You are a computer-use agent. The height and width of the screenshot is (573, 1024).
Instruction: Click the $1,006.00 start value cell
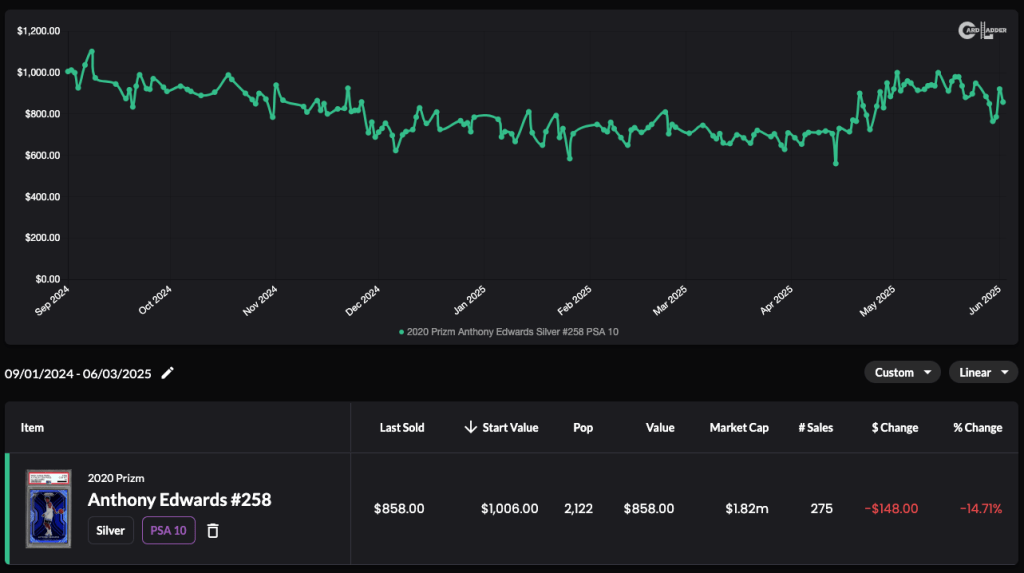[x=509, y=508]
